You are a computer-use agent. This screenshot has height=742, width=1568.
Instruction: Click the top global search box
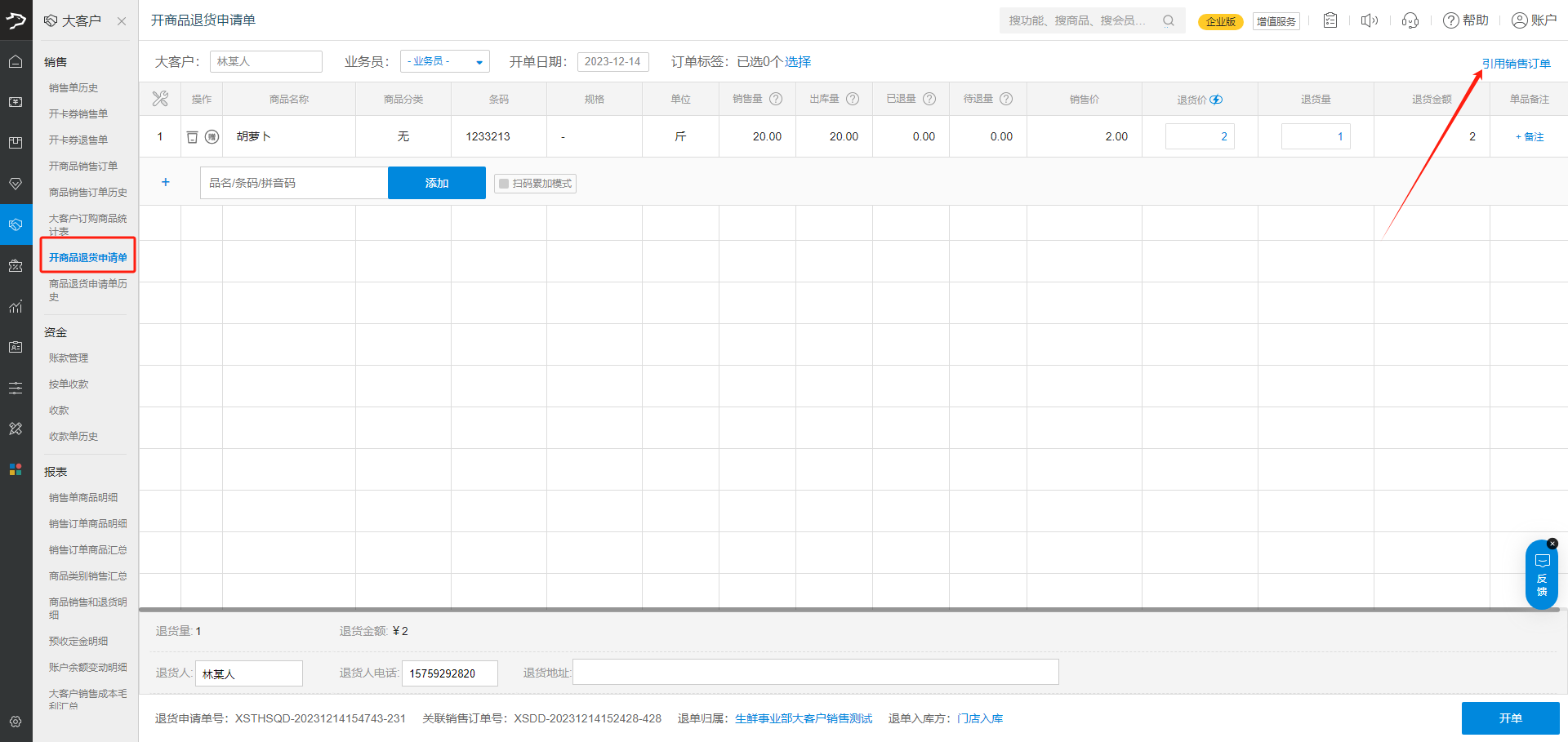click(x=1093, y=20)
